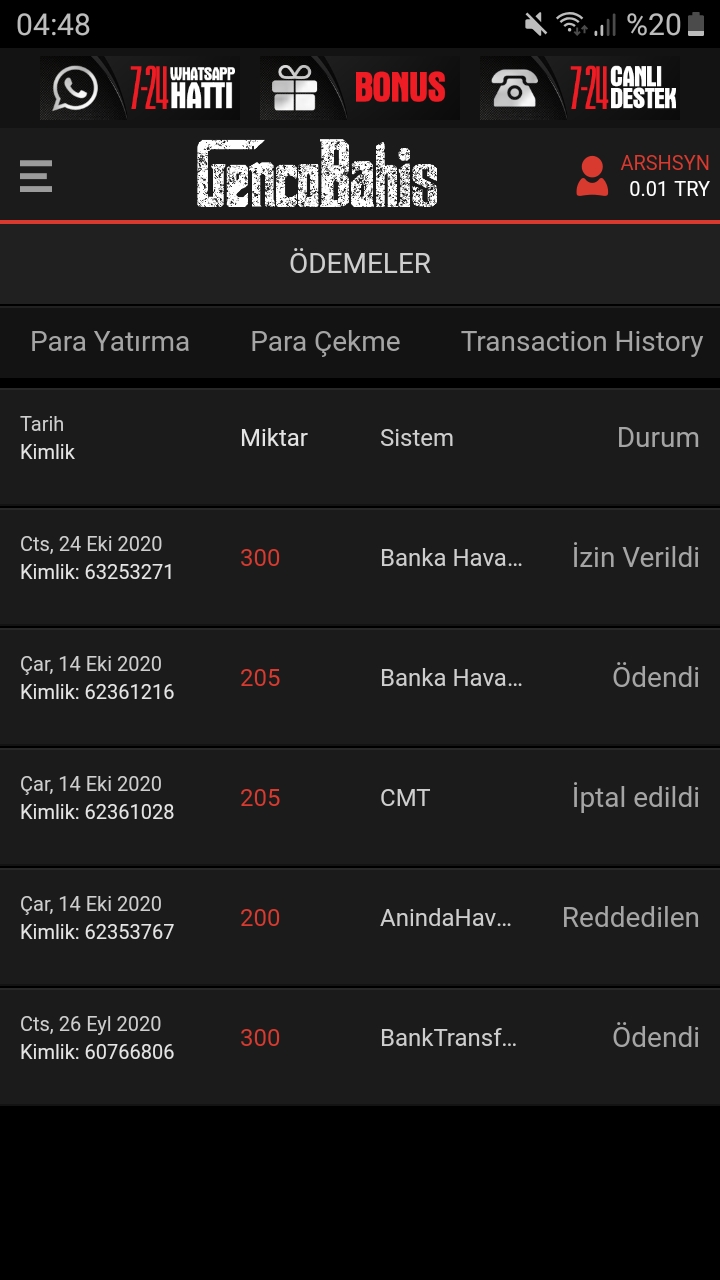
Task: Tap the ÖDEMELER section header
Action: pos(360,264)
